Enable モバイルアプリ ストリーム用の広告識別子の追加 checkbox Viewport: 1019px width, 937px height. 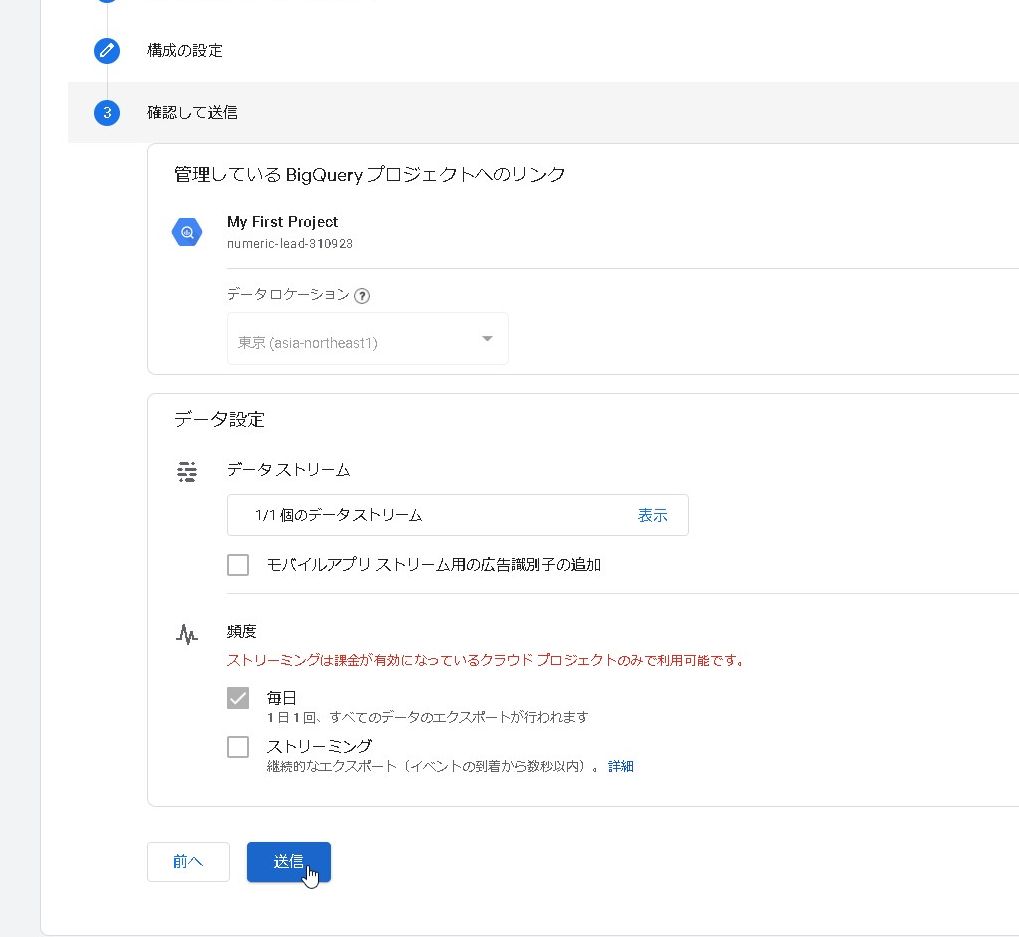coord(238,565)
